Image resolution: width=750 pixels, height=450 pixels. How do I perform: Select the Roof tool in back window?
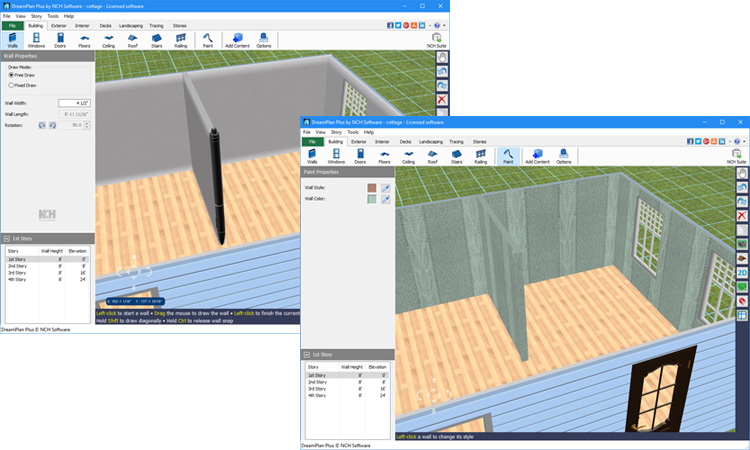(132, 40)
